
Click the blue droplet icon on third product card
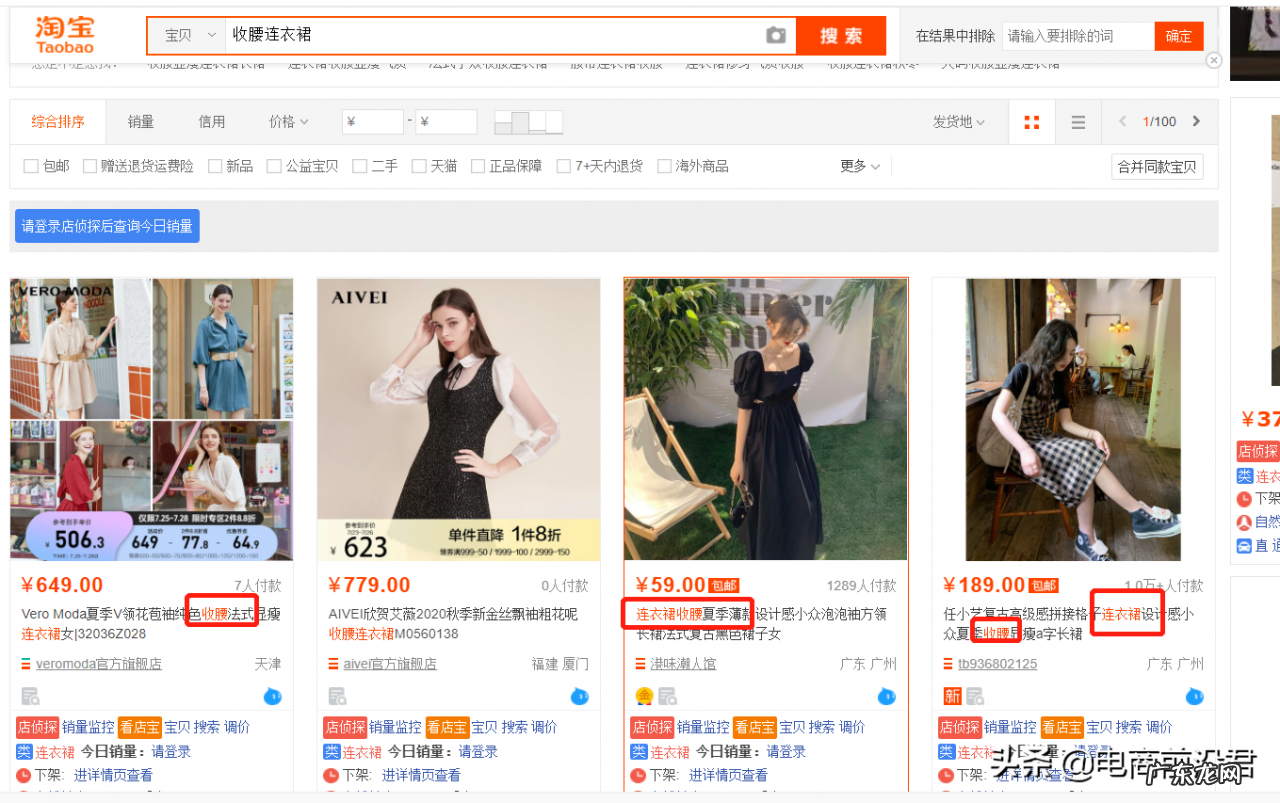click(x=886, y=696)
